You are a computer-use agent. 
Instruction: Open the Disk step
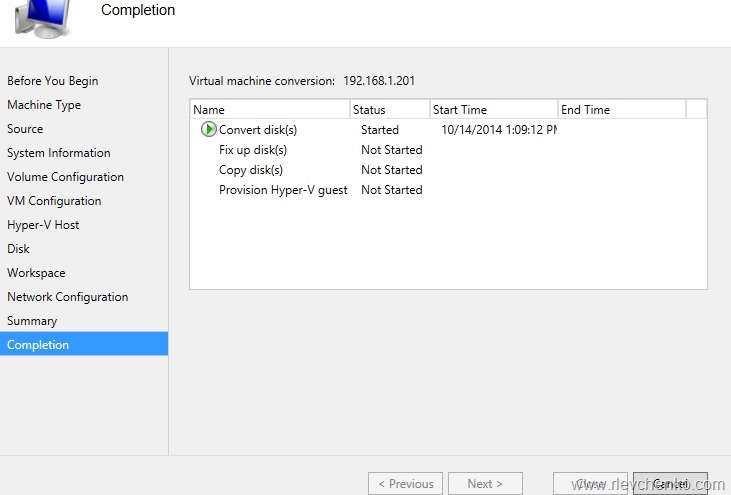(19, 249)
